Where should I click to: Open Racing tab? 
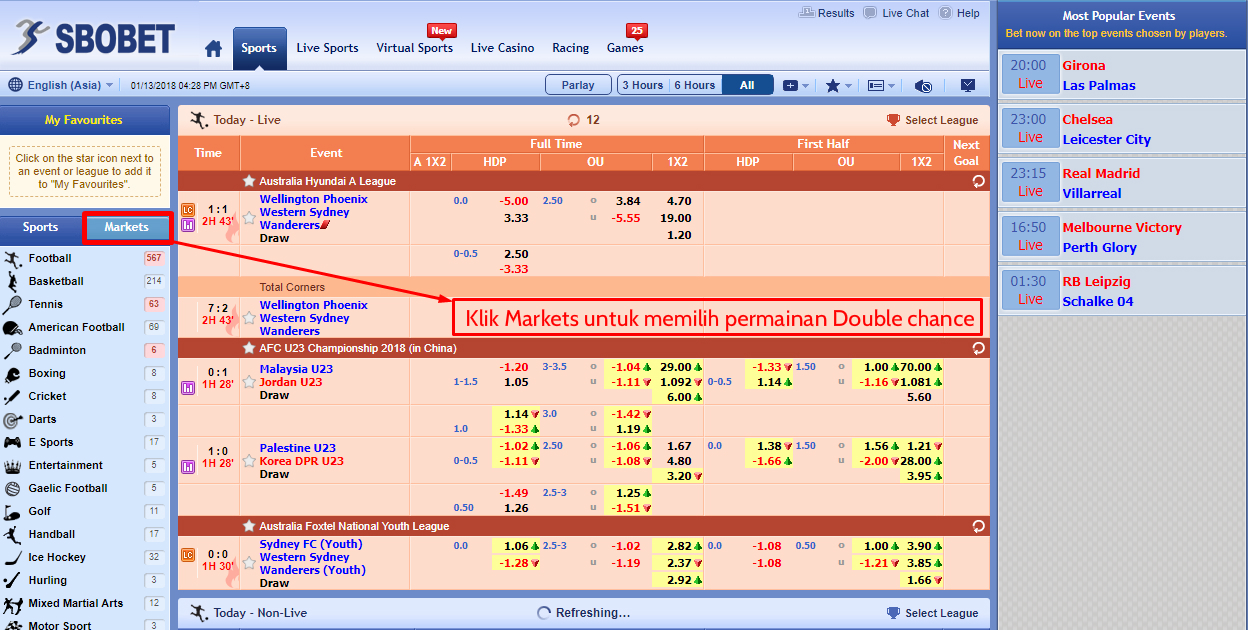[x=570, y=48]
